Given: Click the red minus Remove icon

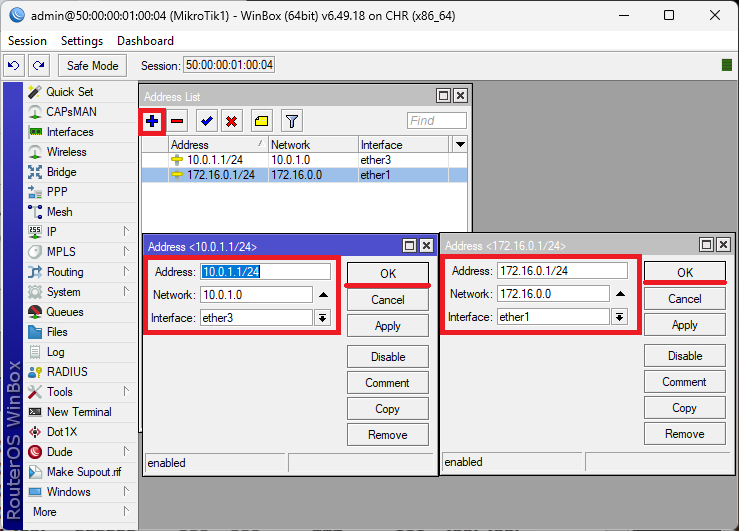Looking at the screenshot, I should coord(177,121).
